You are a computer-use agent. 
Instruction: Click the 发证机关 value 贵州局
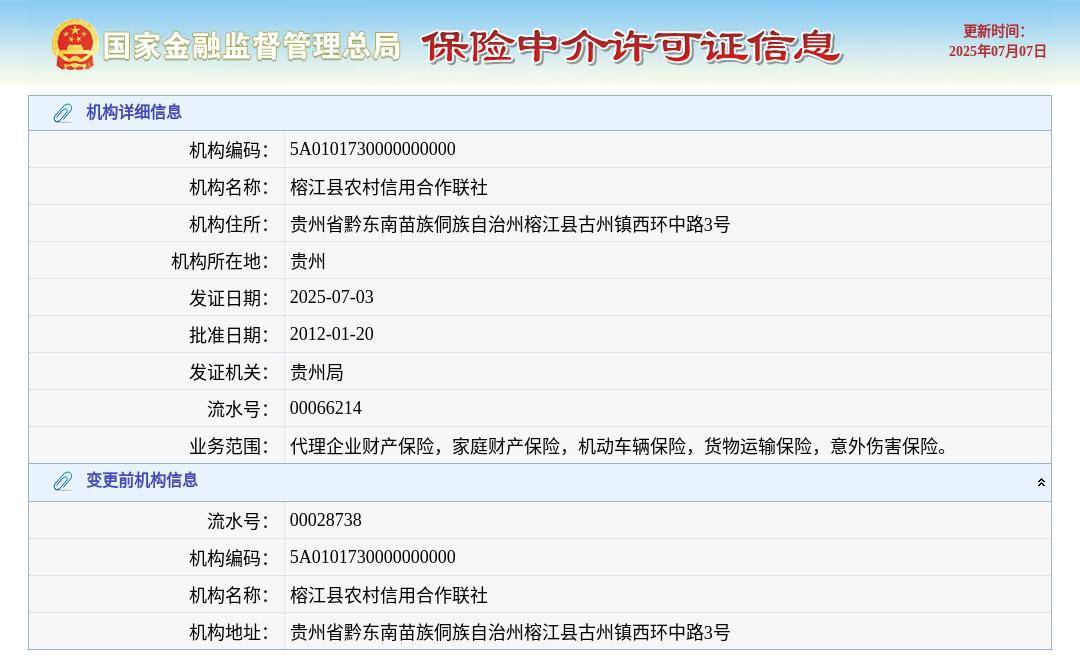click(x=316, y=372)
